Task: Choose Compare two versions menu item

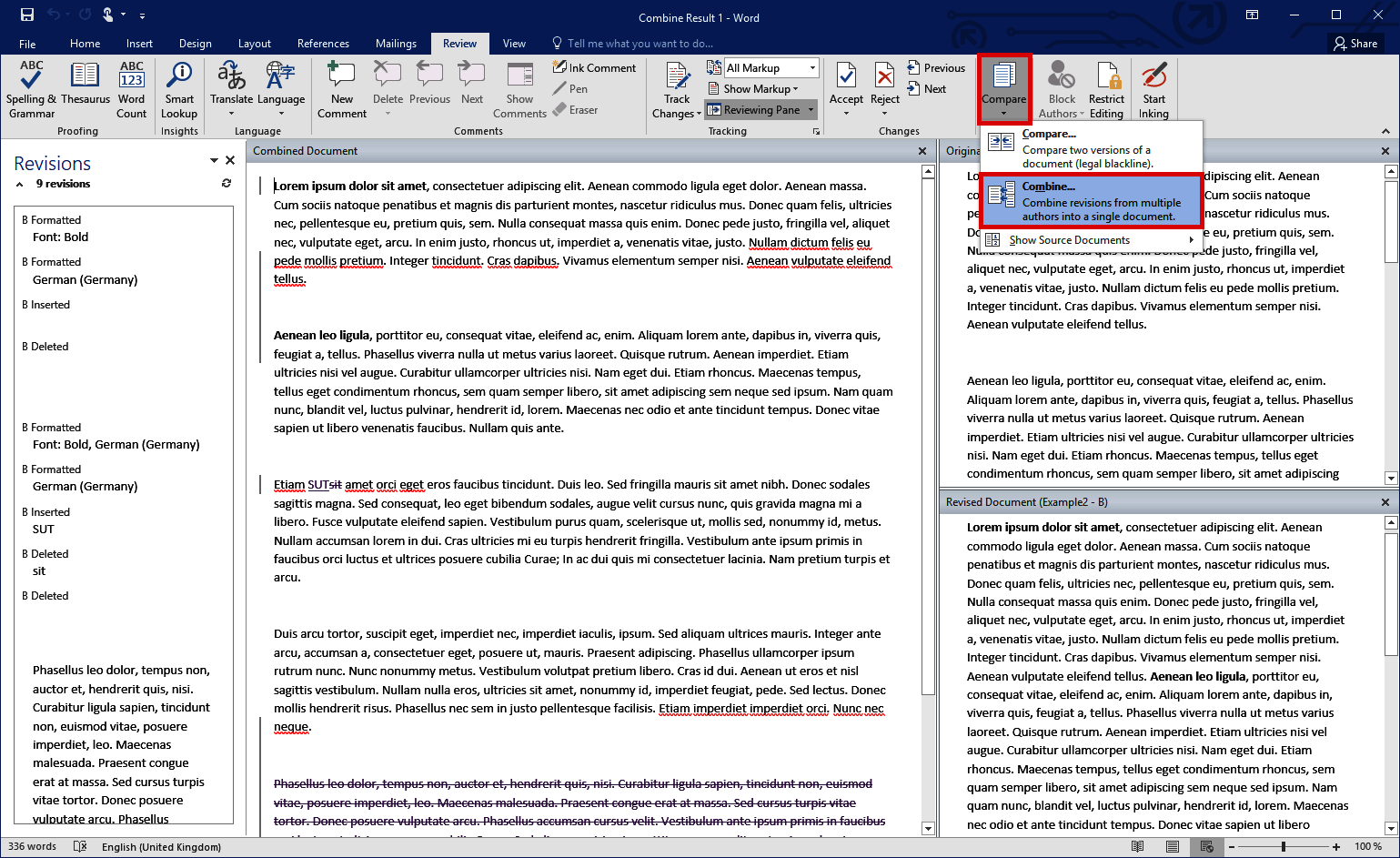Action: coord(1092,148)
